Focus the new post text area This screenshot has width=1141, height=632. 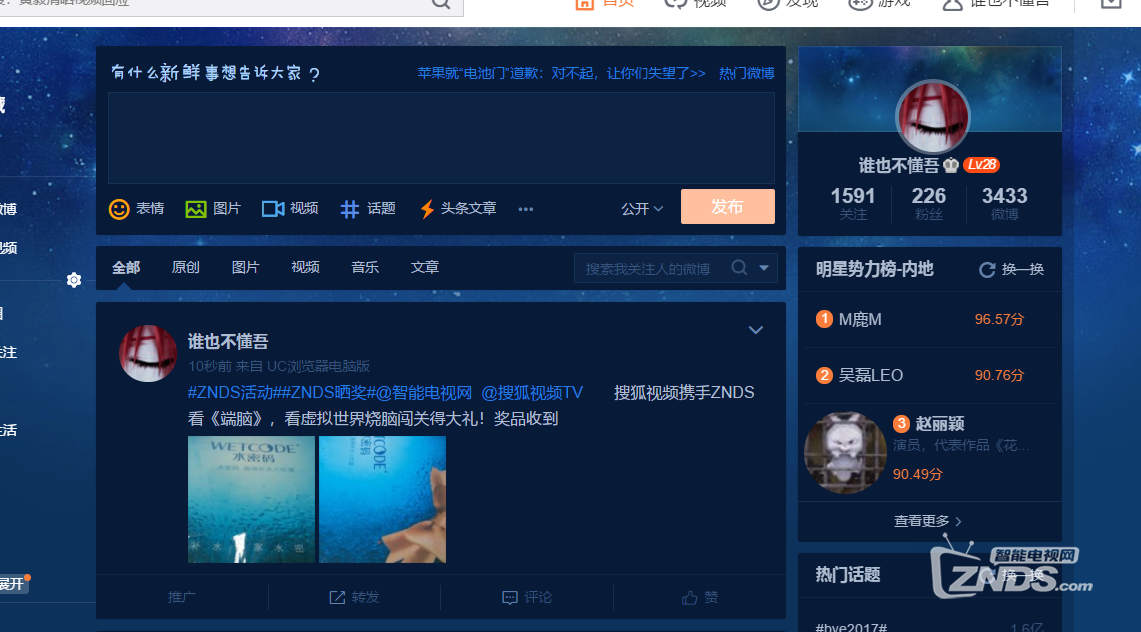coord(441,137)
